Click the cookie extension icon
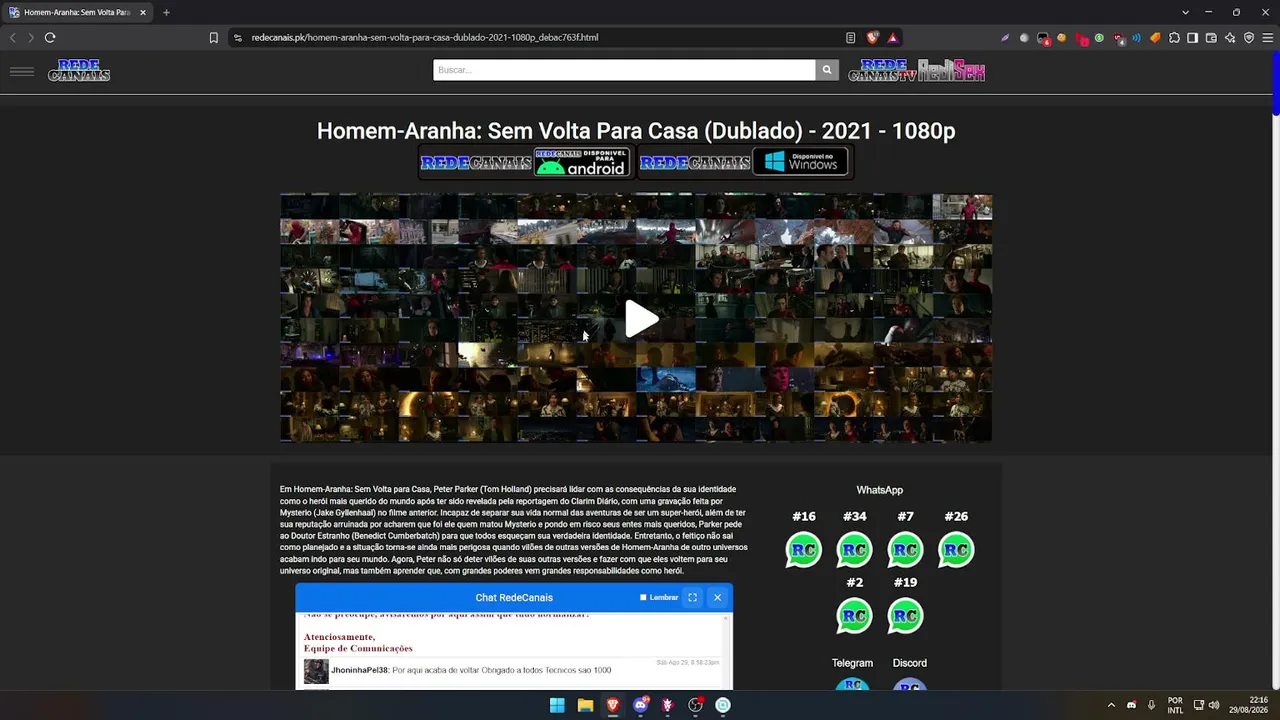 point(1062,38)
